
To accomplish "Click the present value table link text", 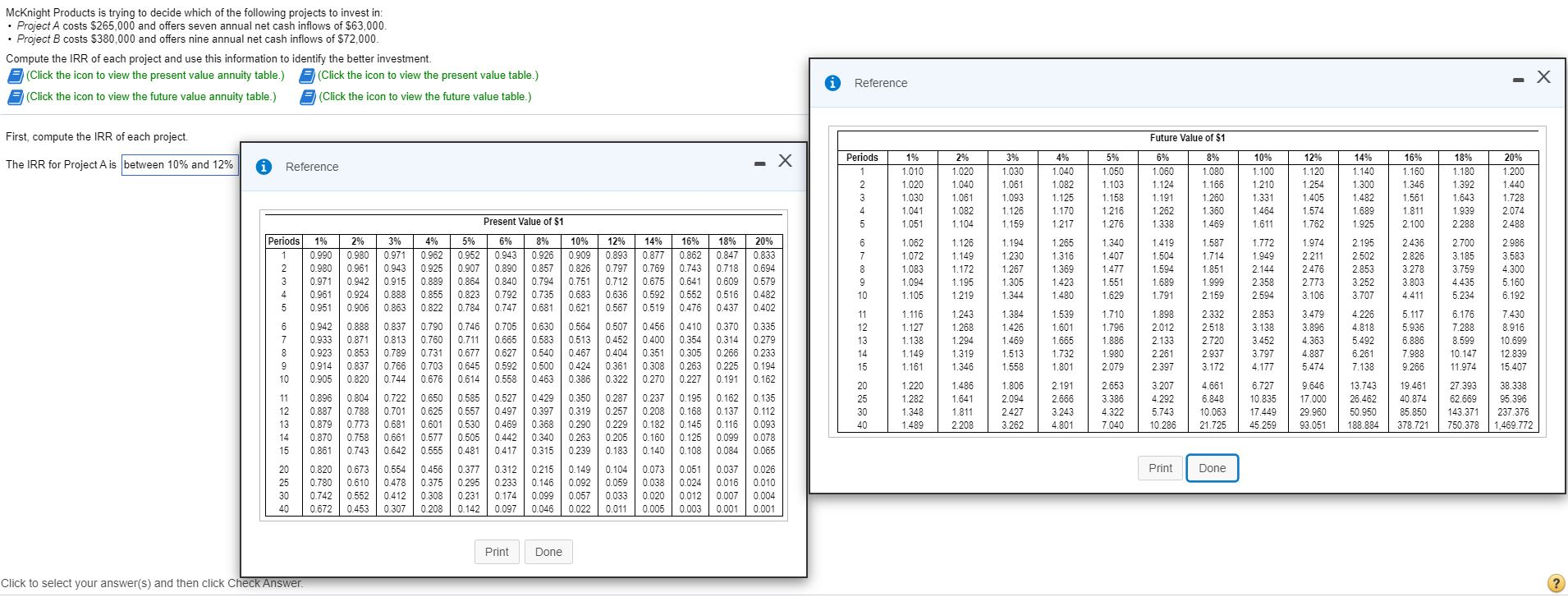I will [428, 76].
